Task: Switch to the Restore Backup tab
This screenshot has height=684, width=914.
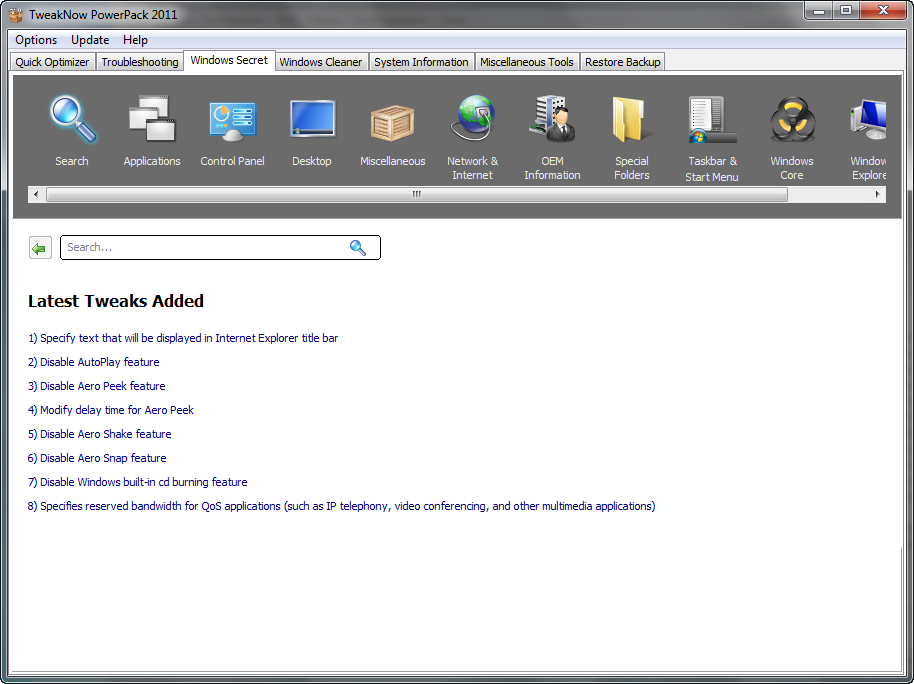Action: [x=623, y=62]
